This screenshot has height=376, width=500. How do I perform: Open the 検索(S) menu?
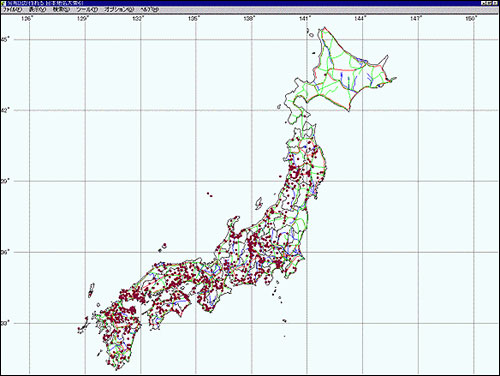61,10
